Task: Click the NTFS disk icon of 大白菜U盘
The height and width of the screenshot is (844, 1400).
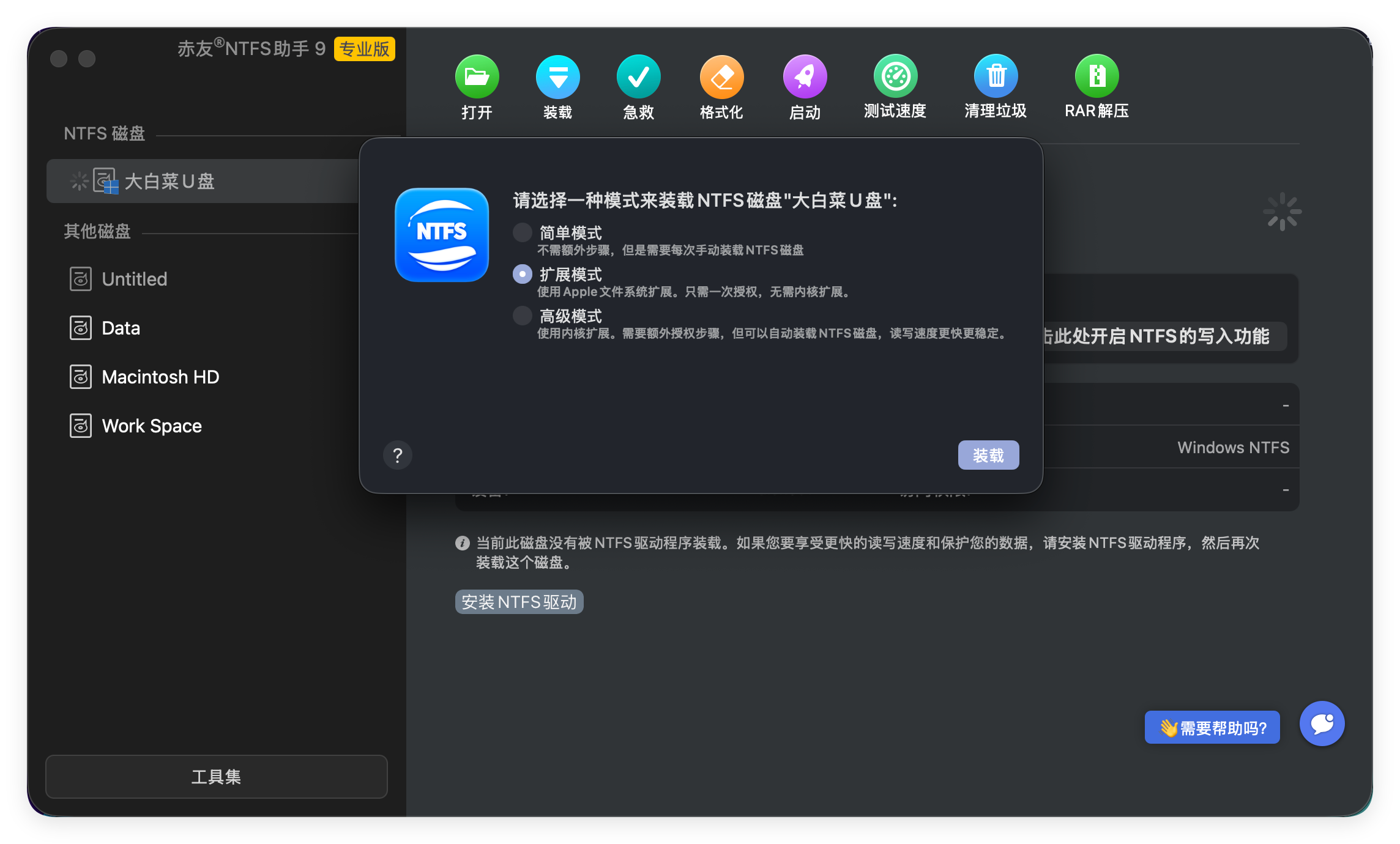Action: [105, 181]
